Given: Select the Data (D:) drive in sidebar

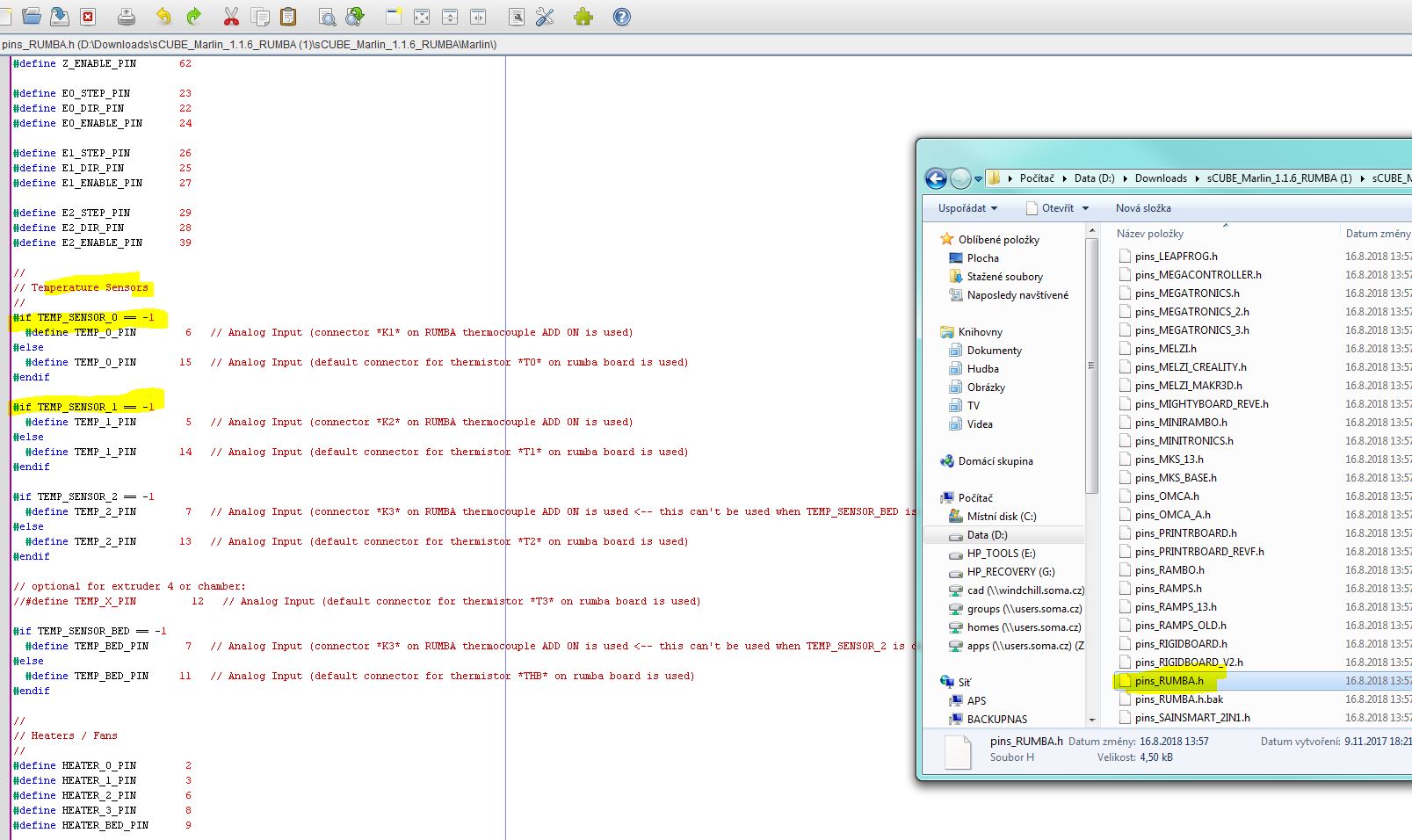Looking at the screenshot, I should (987, 535).
